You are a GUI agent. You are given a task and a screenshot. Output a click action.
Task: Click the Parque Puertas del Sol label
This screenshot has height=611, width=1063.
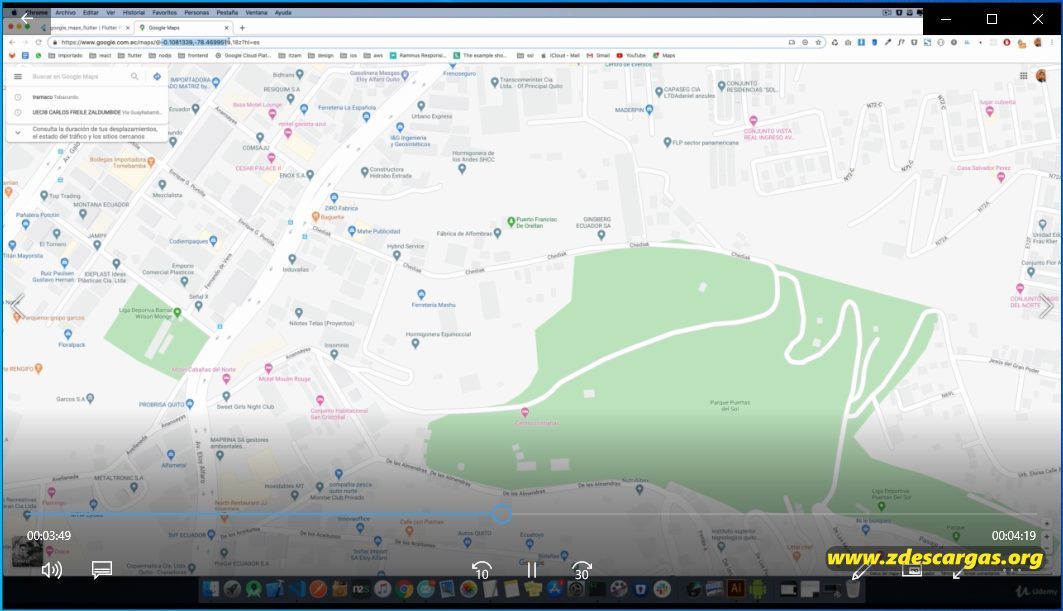coord(730,406)
